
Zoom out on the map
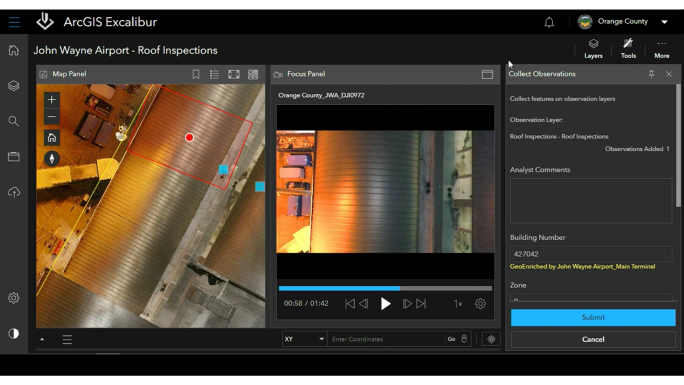[51, 117]
